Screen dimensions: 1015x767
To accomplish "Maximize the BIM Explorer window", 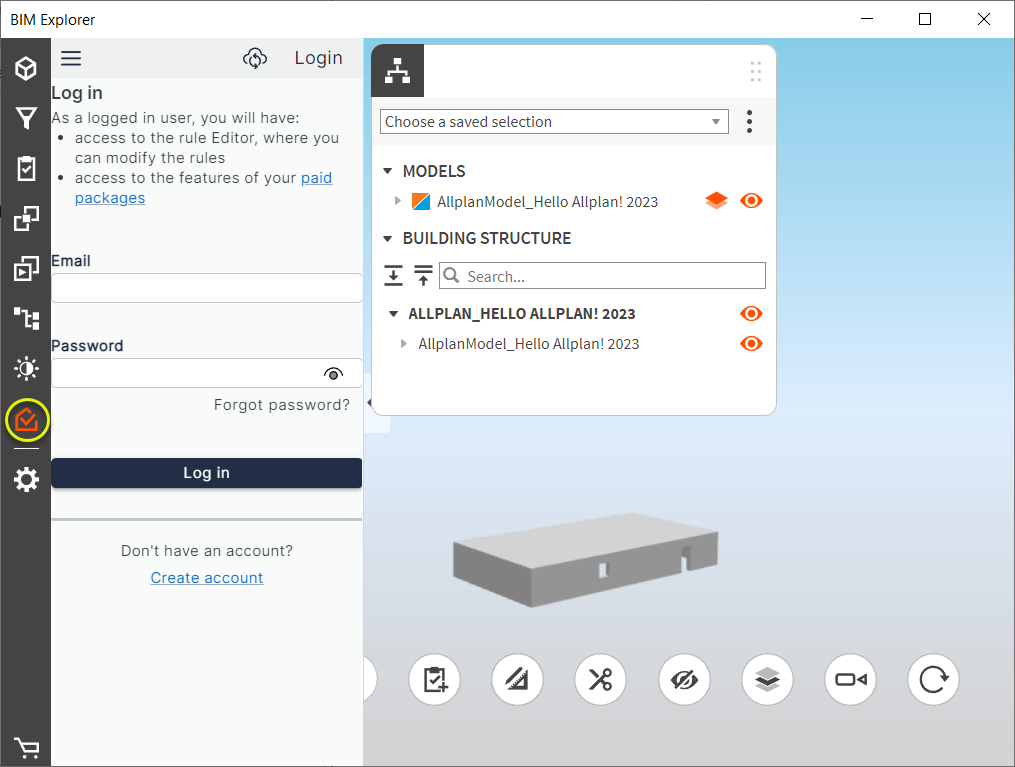I will click(x=925, y=19).
